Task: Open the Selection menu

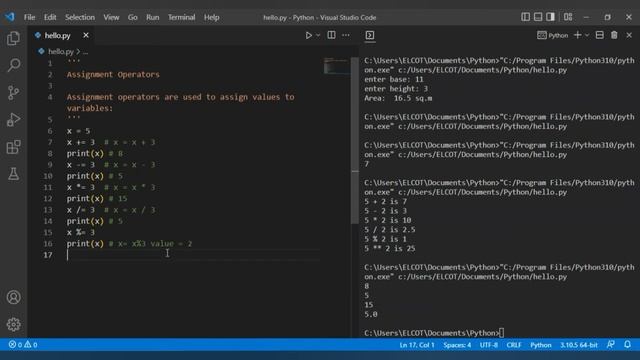Action: (80, 17)
